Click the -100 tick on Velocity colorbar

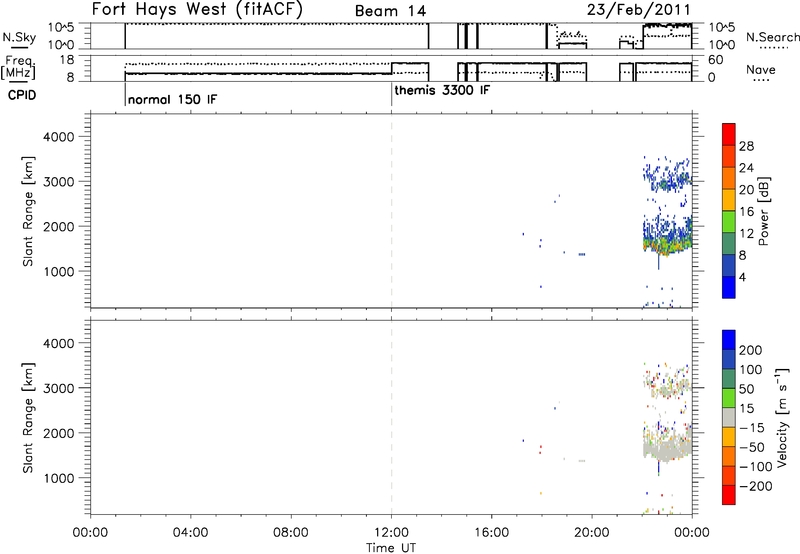coord(756,467)
